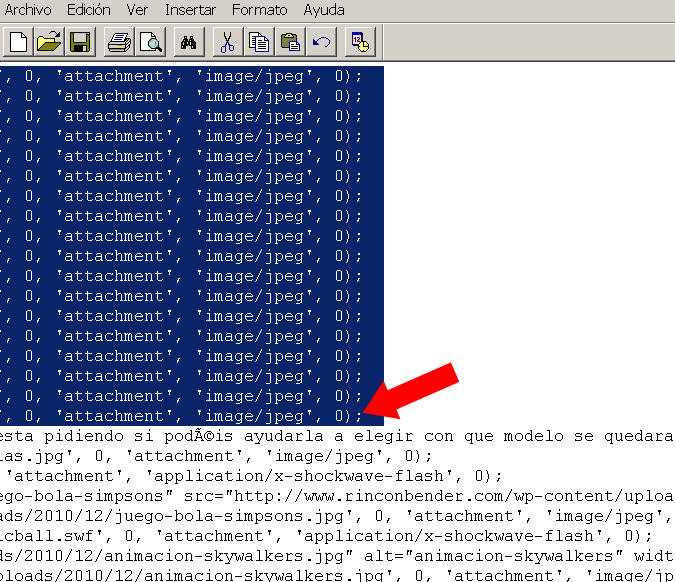
Task: Open the Formato menu
Action: click(x=259, y=10)
